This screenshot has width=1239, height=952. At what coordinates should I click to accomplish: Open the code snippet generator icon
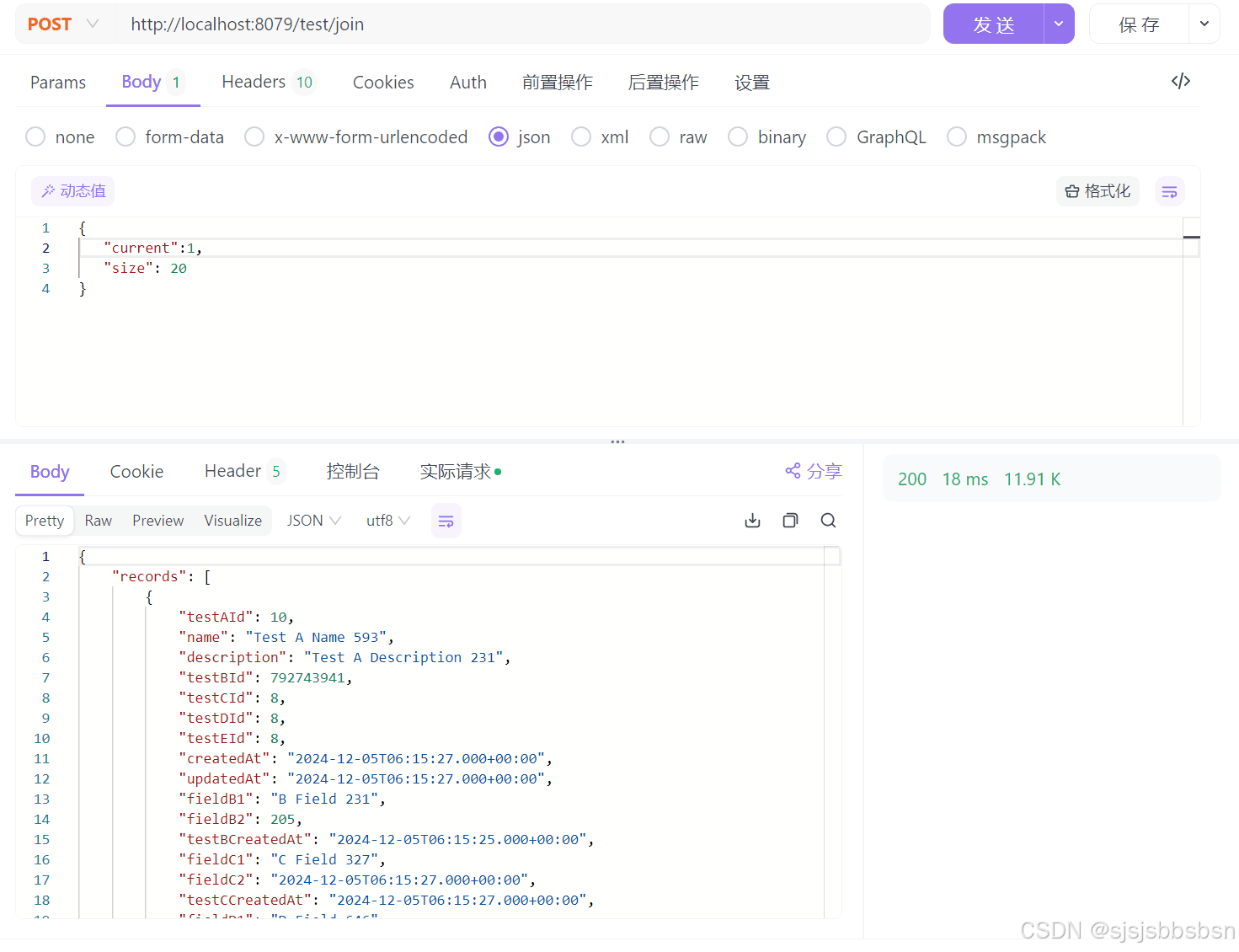[x=1180, y=81]
